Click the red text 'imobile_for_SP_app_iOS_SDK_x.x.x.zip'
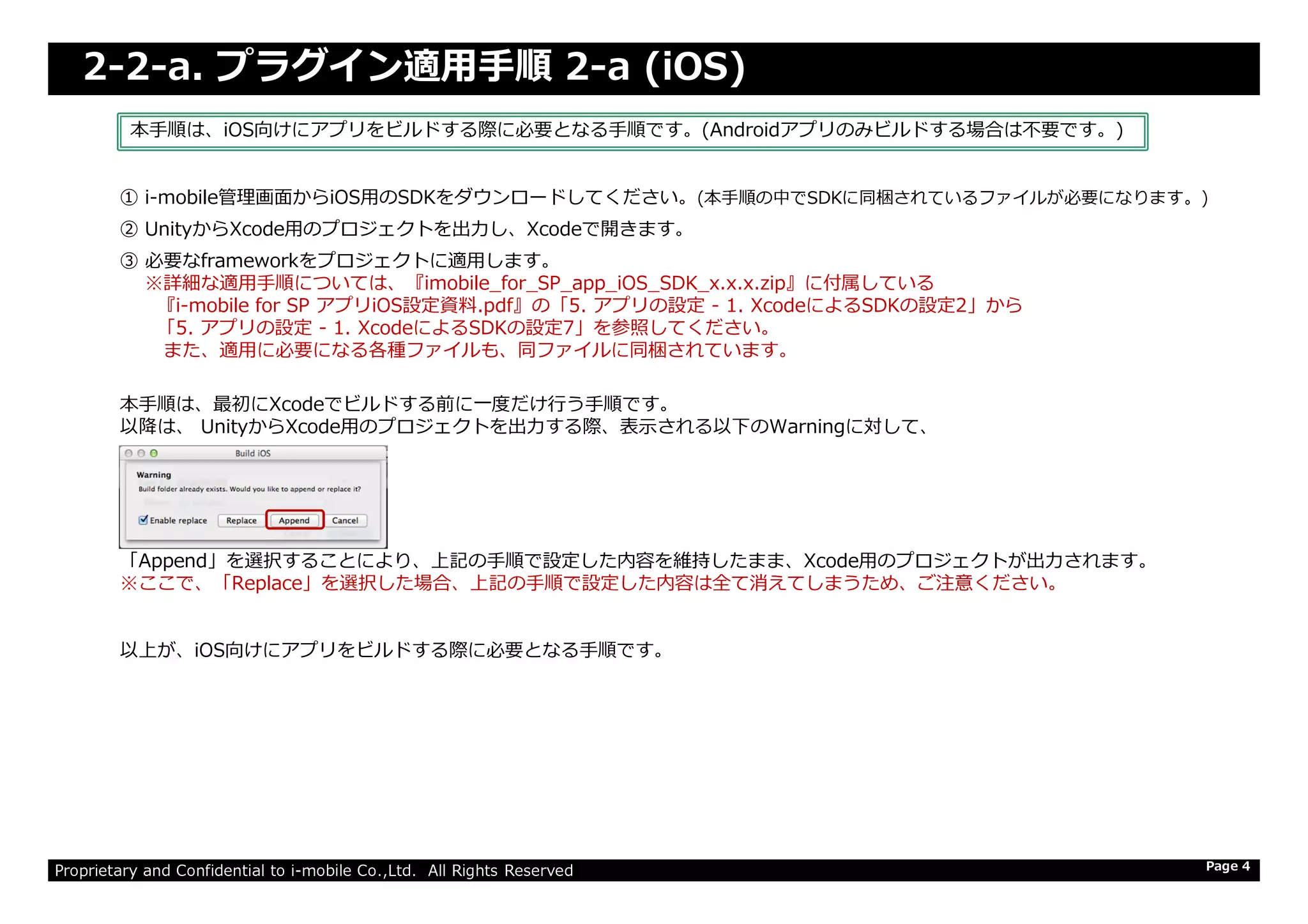1308x924 pixels. (x=605, y=283)
